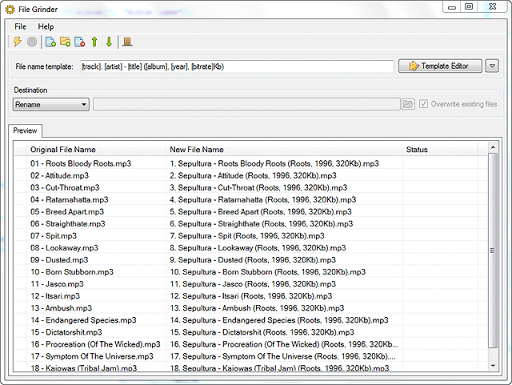This screenshot has height=385, width=512.
Task: Click new name '3. Sepultura - Cut-Throat'
Action: pyautogui.click(x=258, y=187)
